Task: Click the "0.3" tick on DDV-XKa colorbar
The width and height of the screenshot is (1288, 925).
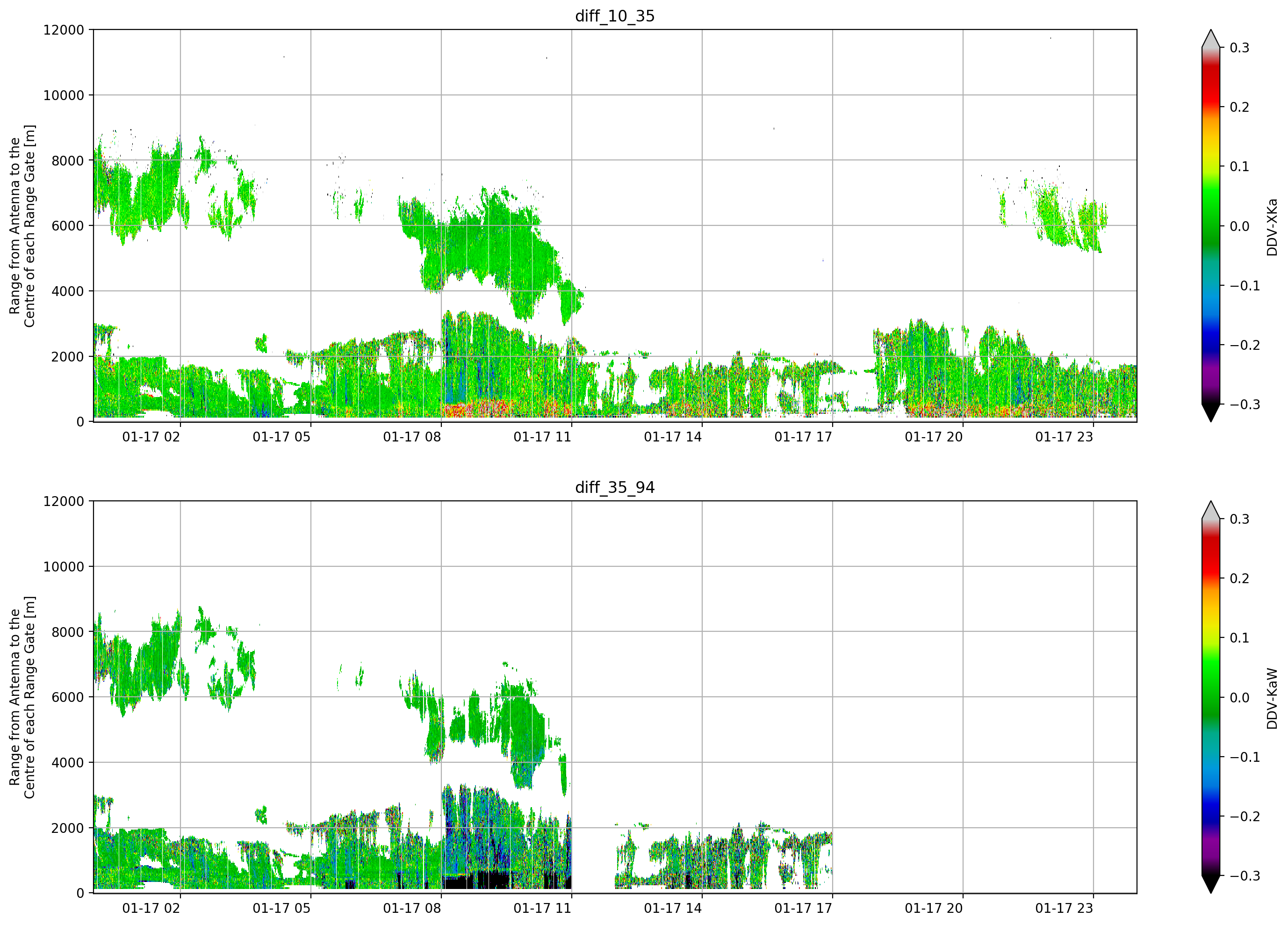Action: (x=1240, y=48)
